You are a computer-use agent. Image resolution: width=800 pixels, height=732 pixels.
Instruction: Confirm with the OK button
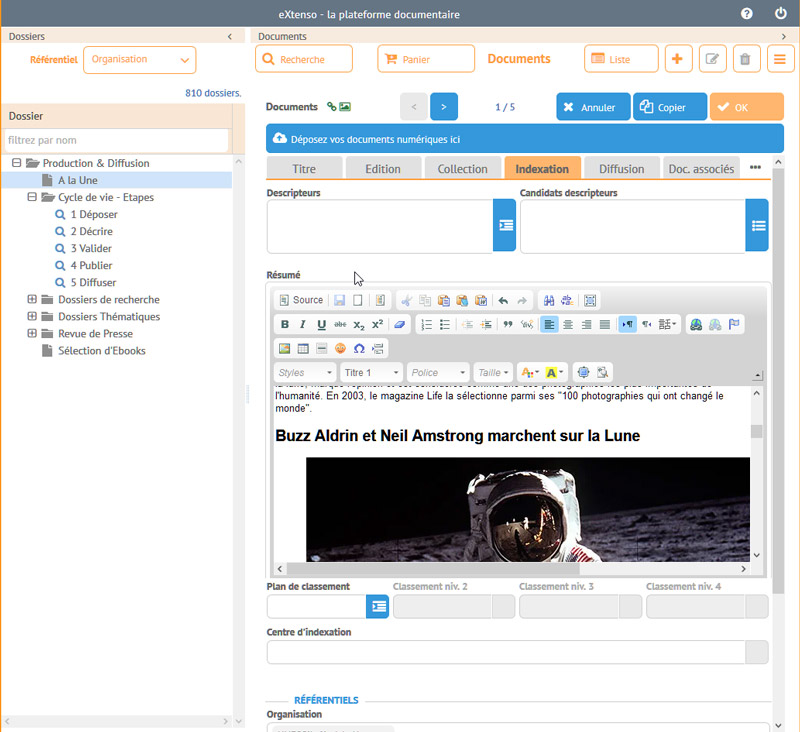coord(746,107)
